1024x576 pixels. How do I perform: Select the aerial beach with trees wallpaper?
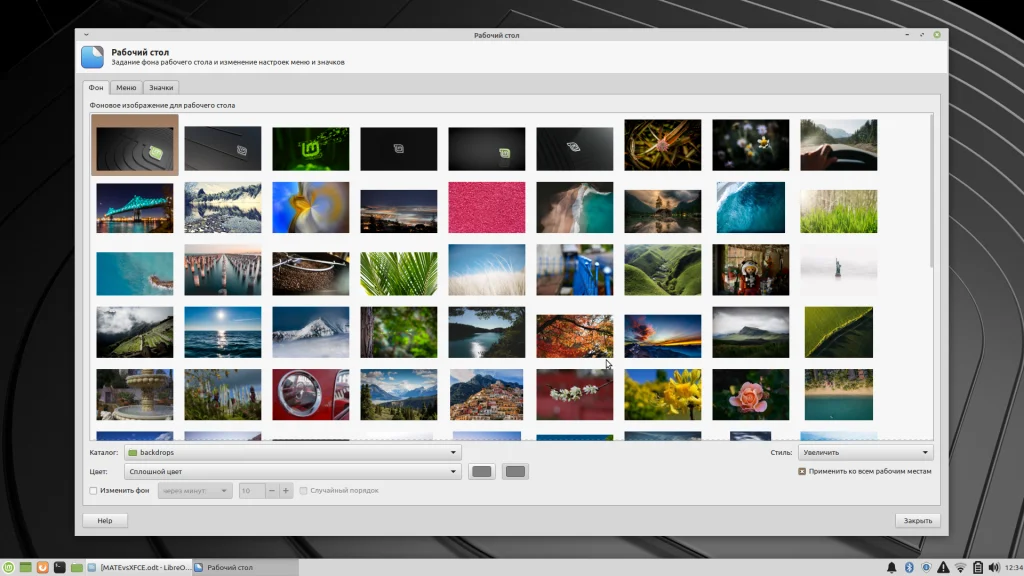point(839,394)
